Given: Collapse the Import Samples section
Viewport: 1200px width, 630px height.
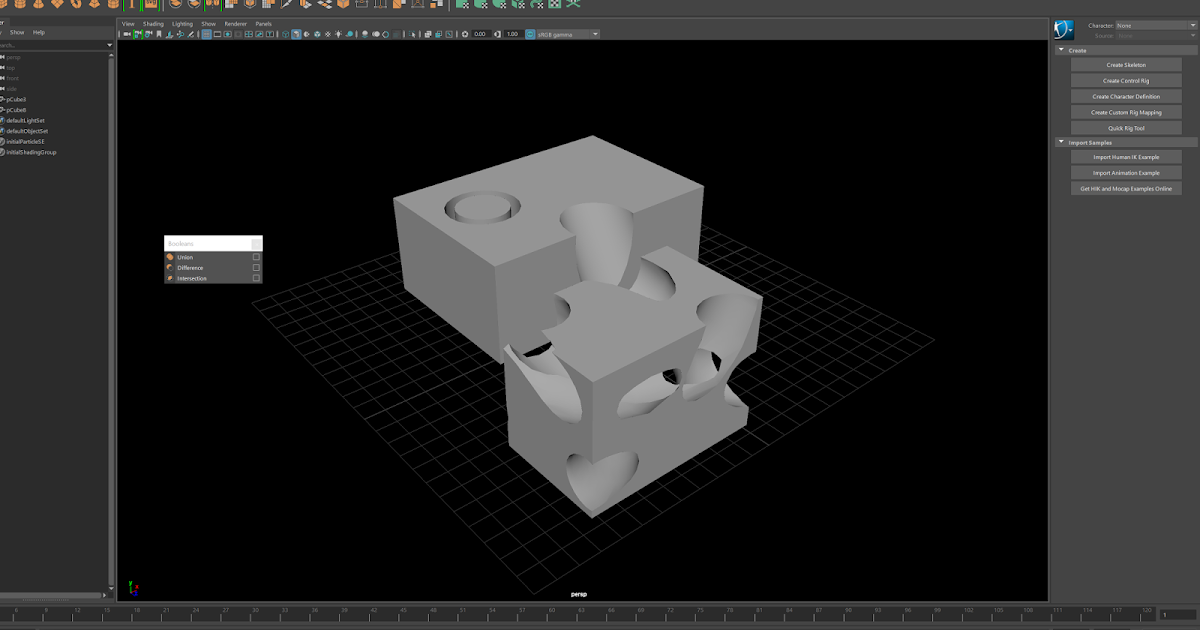Looking at the screenshot, I should pos(1060,142).
